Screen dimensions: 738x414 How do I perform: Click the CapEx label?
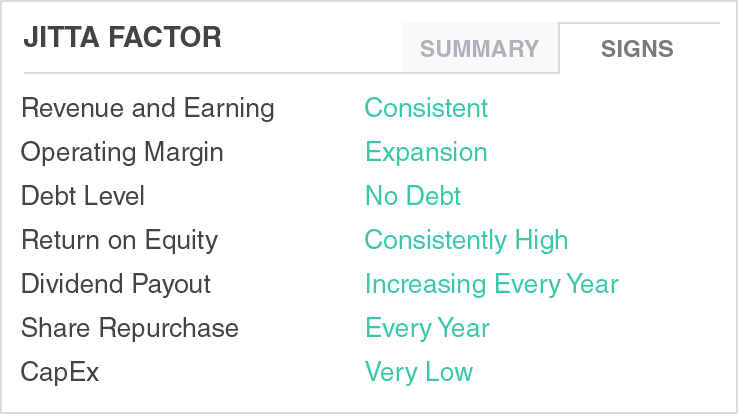pyautogui.click(x=60, y=372)
